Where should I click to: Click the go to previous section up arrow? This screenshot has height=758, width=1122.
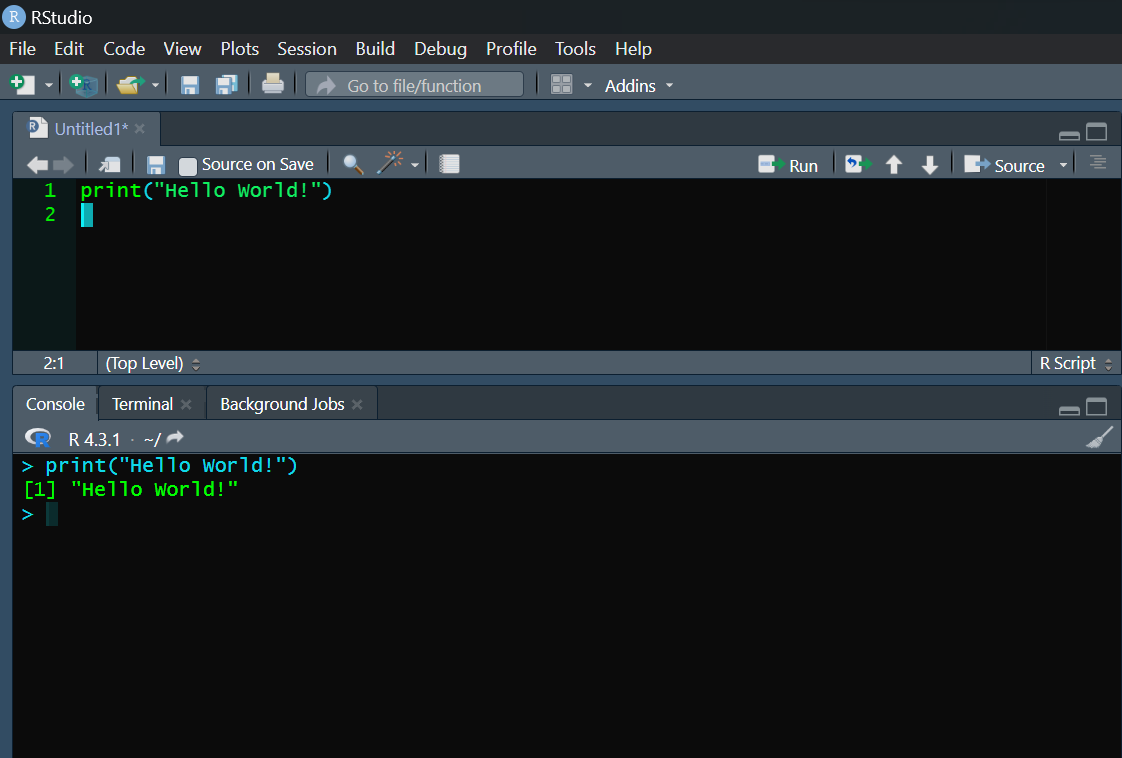(893, 165)
